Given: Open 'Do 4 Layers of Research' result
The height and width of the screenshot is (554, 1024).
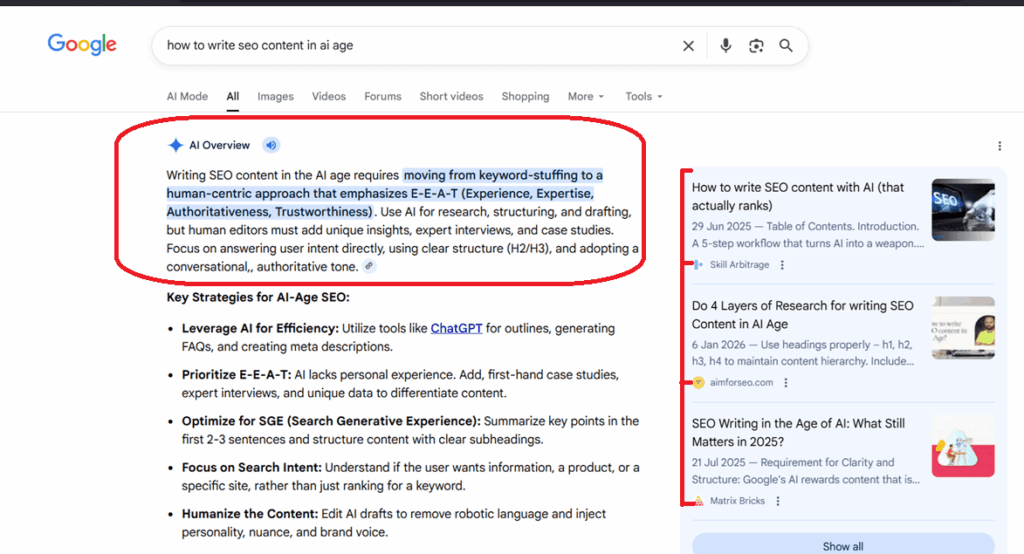Looking at the screenshot, I should pyautogui.click(x=803, y=315).
